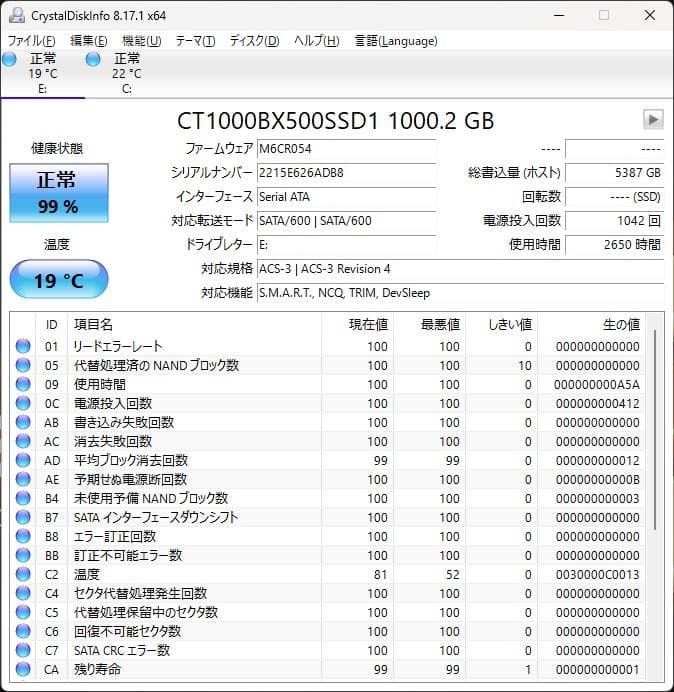This screenshot has height=692, width=674.
Task: Click the status icon for row B4 未使用予備
Action: click(23, 498)
